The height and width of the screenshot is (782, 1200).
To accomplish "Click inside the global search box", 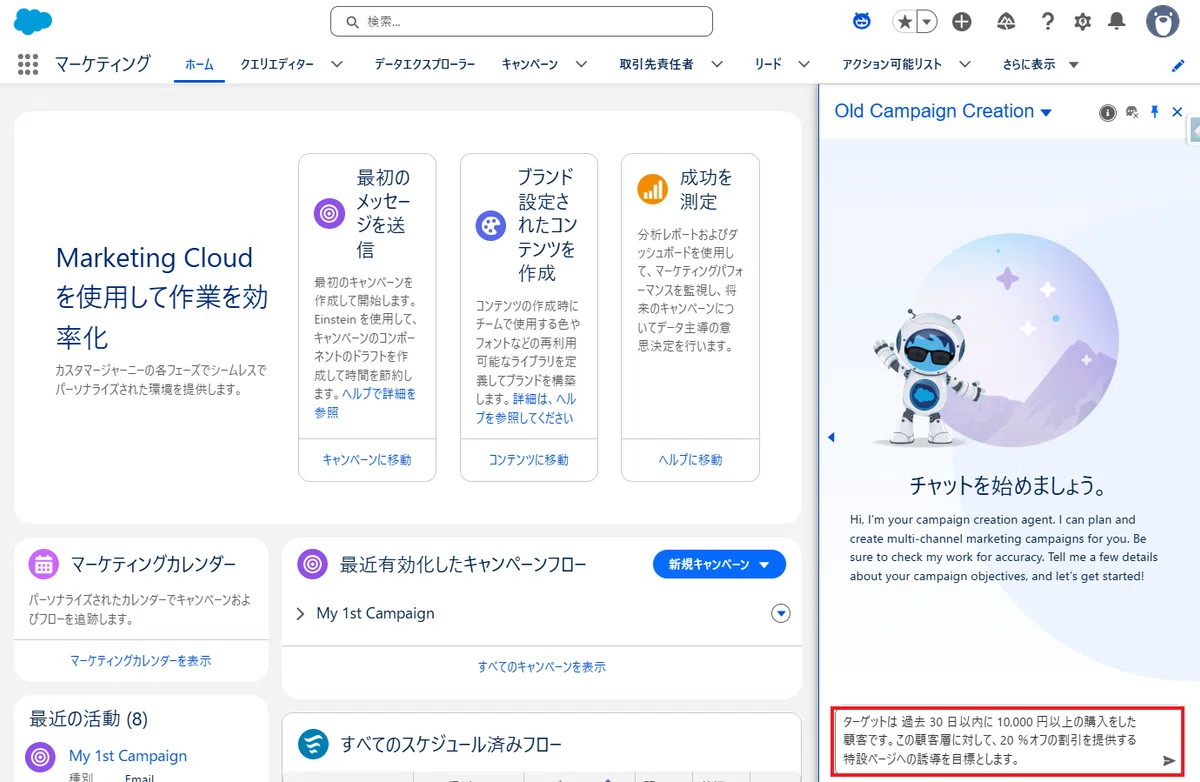I will point(521,21).
